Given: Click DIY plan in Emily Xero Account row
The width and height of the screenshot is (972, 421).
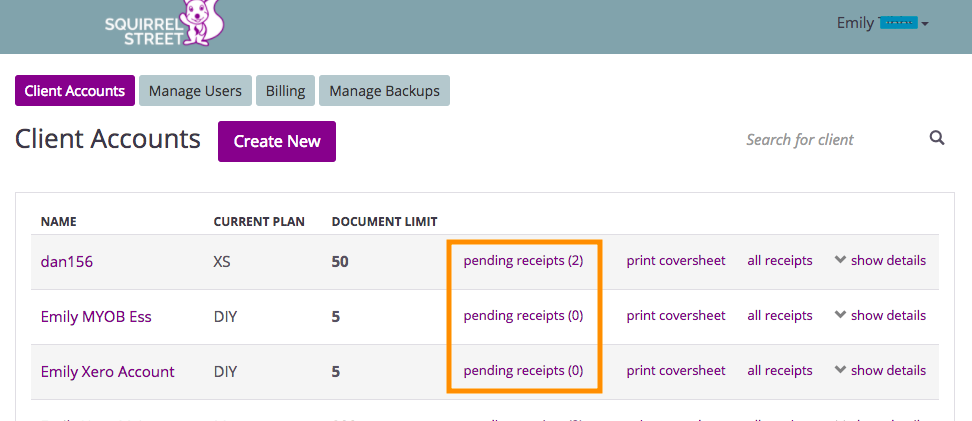Looking at the screenshot, I should pyautogui.click(x=226, y=372).
